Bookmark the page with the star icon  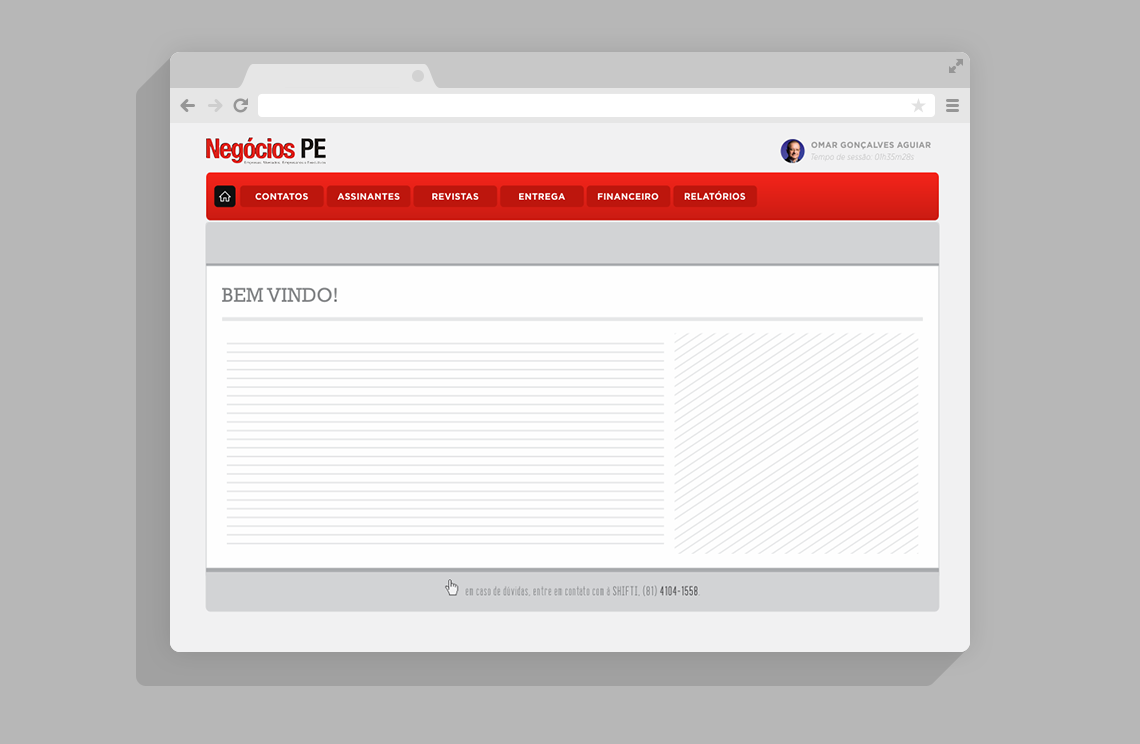tap(918, 106)
